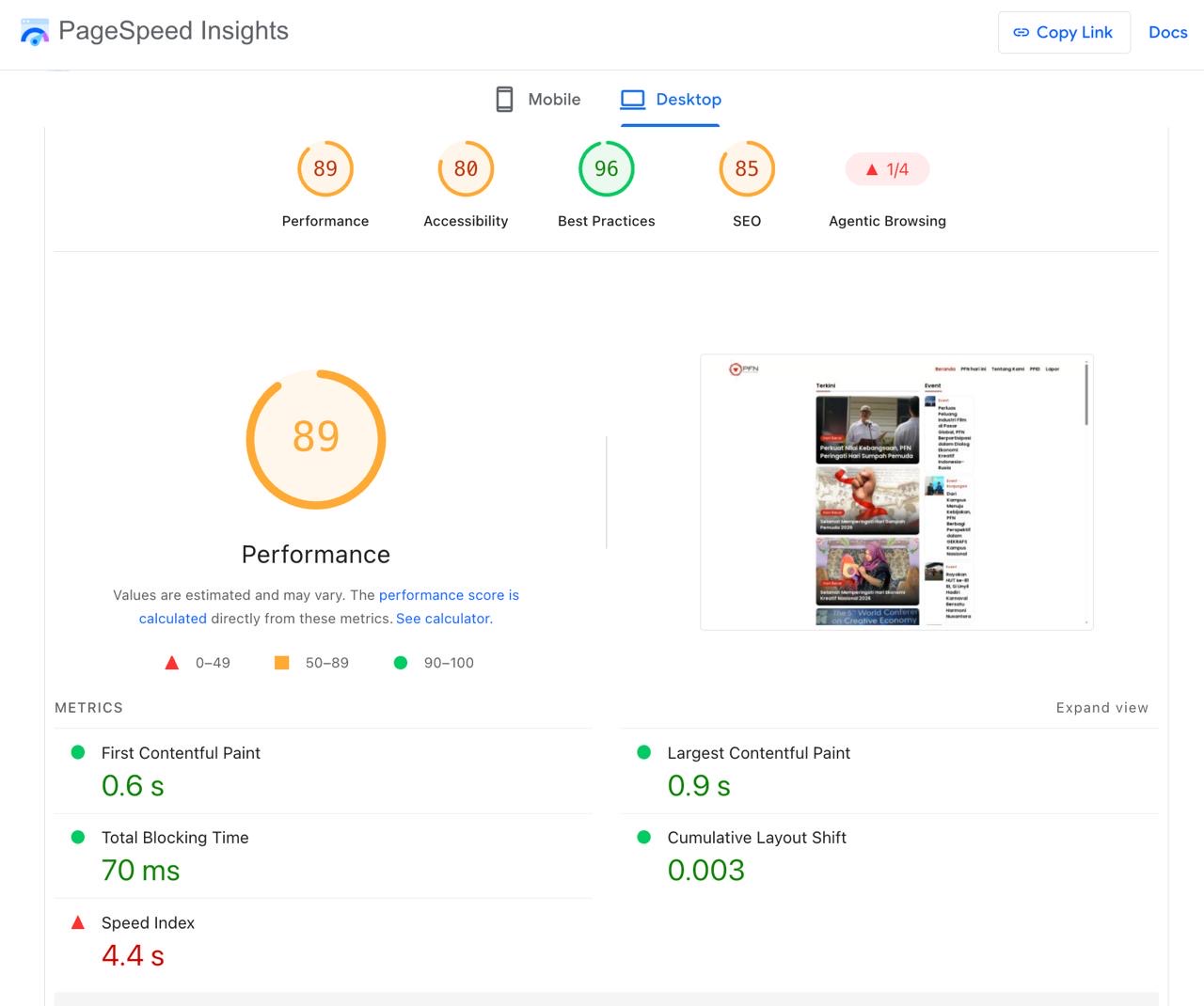The height and width of the screenshot is (1006, 1204).
Task: Click the Agentic Browsing 1/4 badge
Action: pos(887,169)
